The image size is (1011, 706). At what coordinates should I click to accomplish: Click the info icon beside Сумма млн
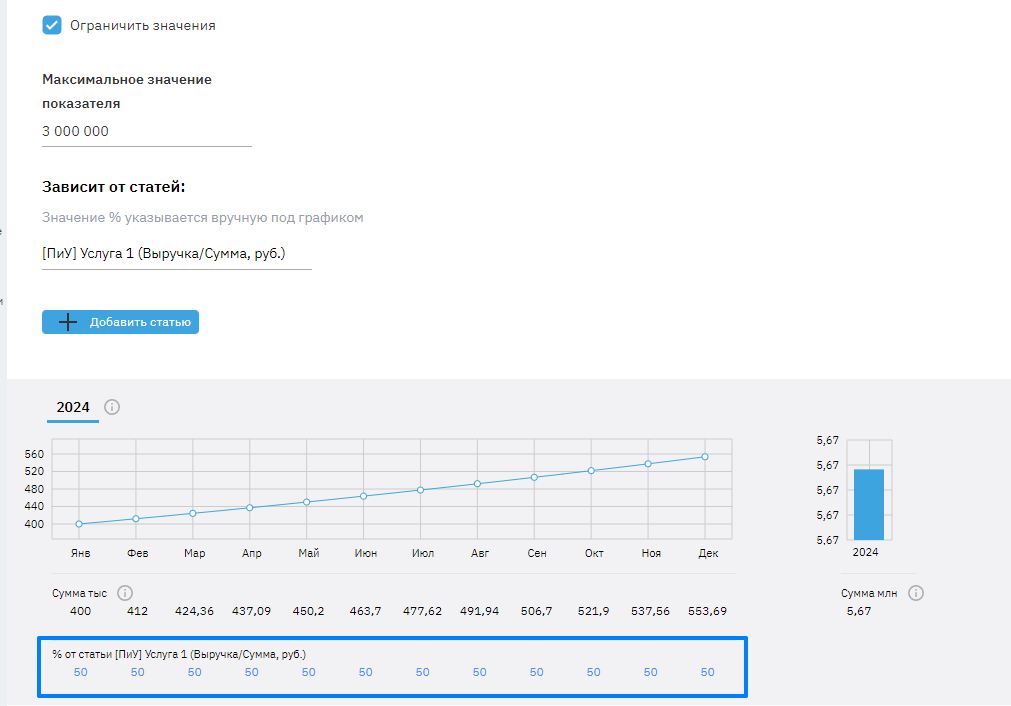916,593
